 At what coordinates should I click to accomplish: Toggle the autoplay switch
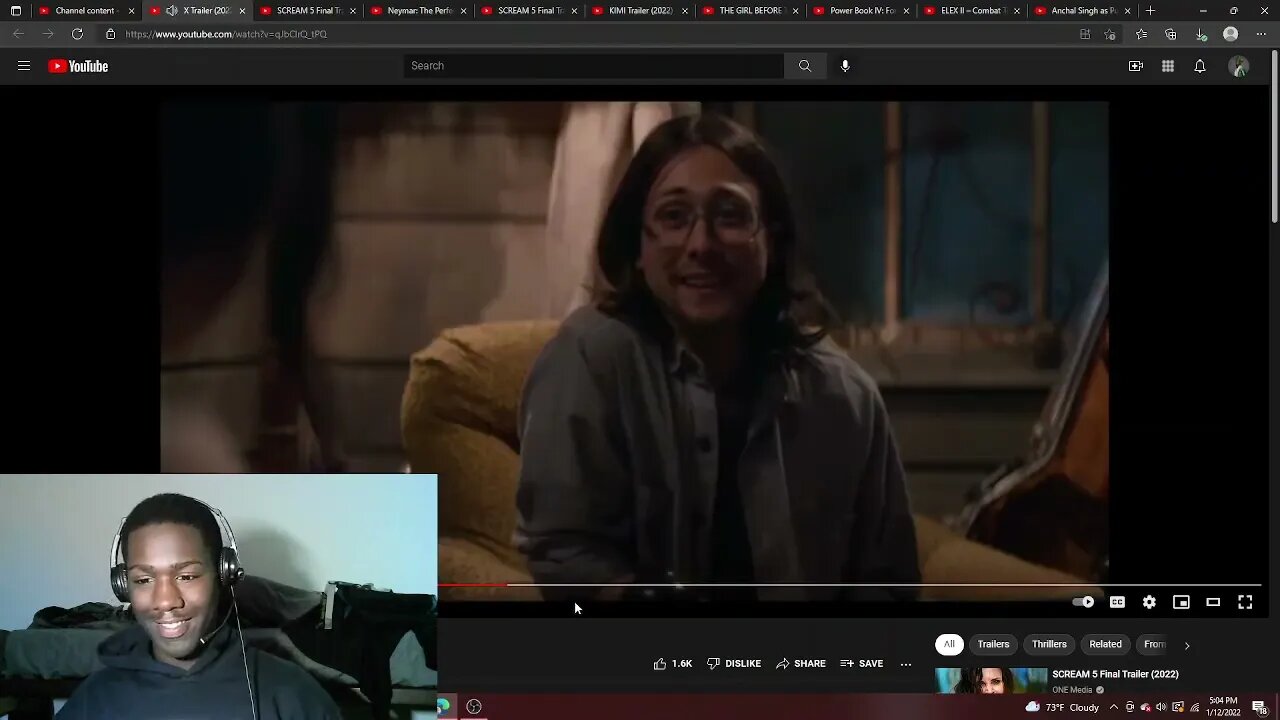(1083, 602)
